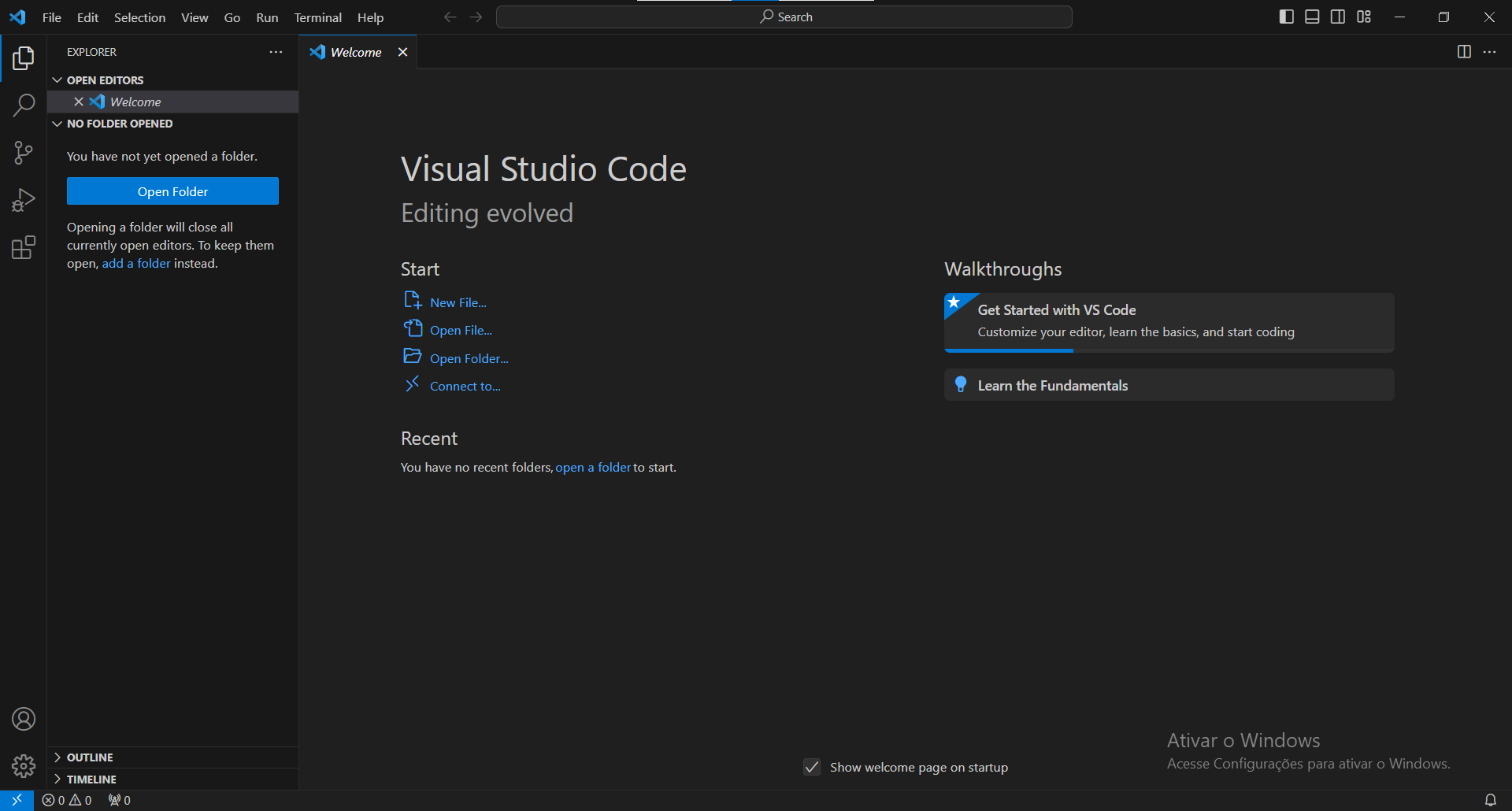The image size is (1512, 811).
Task: Open the Accounts menu icon
Action: 24,719
